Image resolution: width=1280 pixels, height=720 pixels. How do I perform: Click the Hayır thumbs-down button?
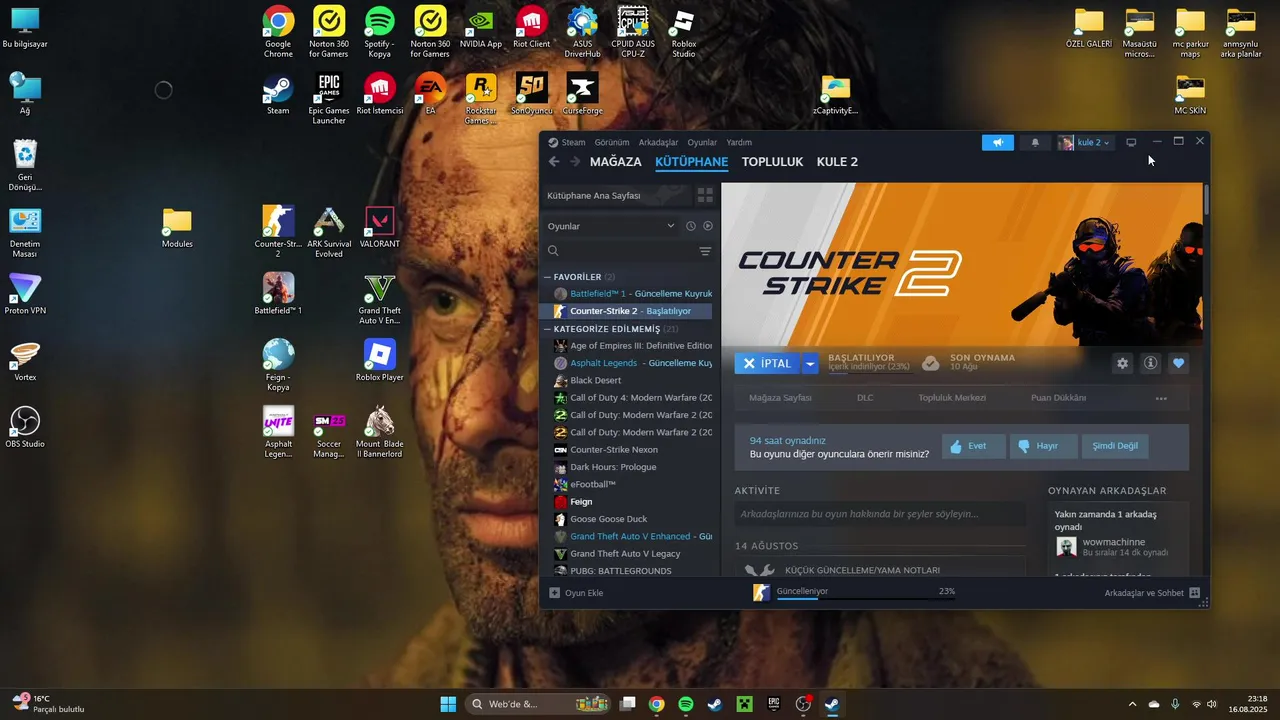(1044, 446)
